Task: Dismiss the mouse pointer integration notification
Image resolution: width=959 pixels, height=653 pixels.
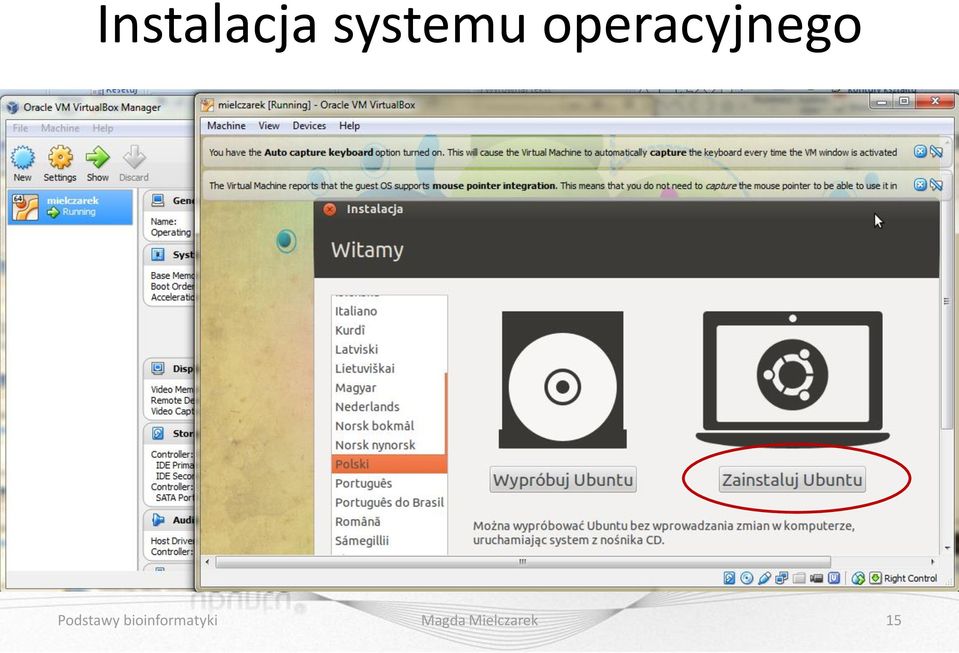Action: coord(920,185)
